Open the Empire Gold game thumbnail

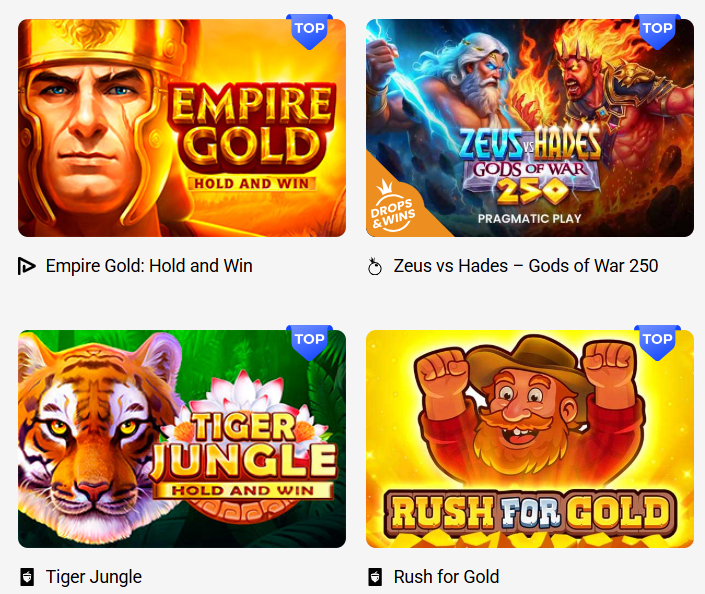point(182,128)
